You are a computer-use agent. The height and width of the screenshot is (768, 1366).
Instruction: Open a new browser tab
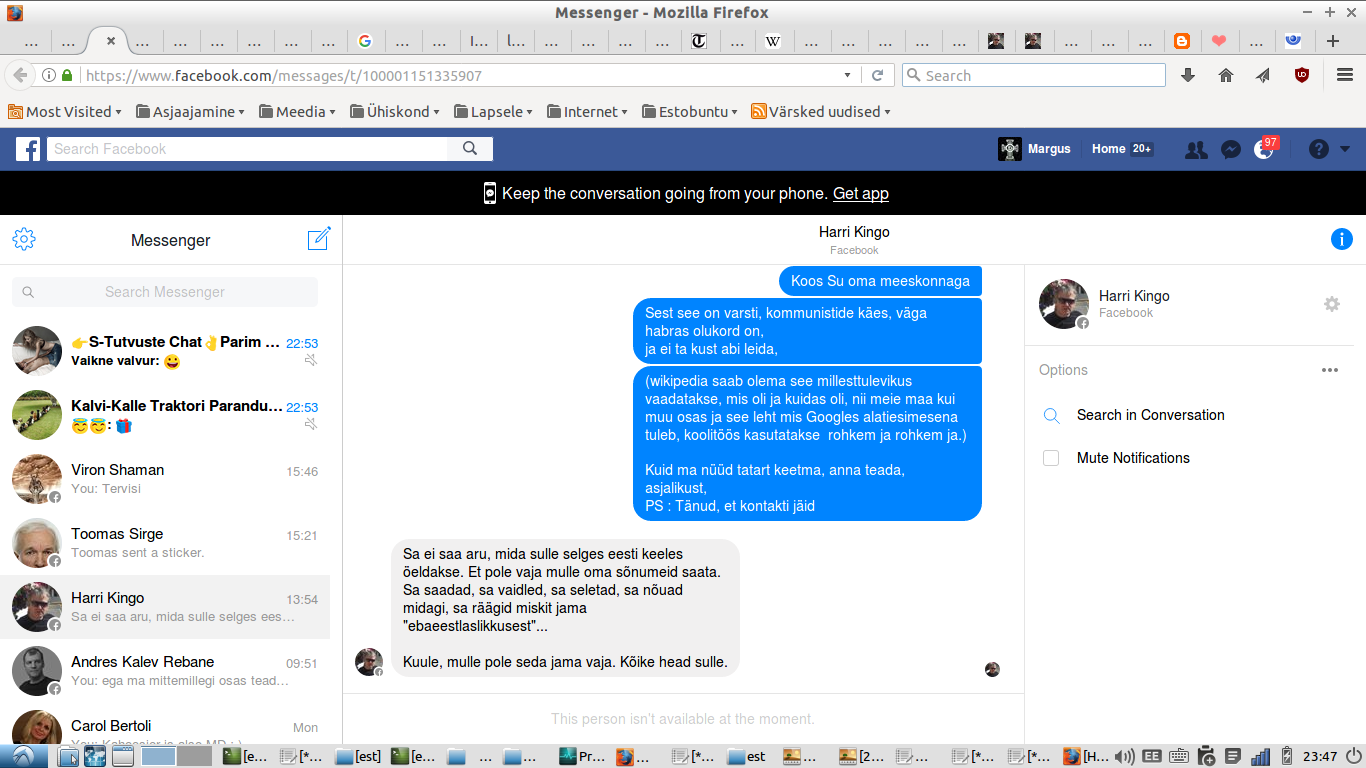(1333, 41)
